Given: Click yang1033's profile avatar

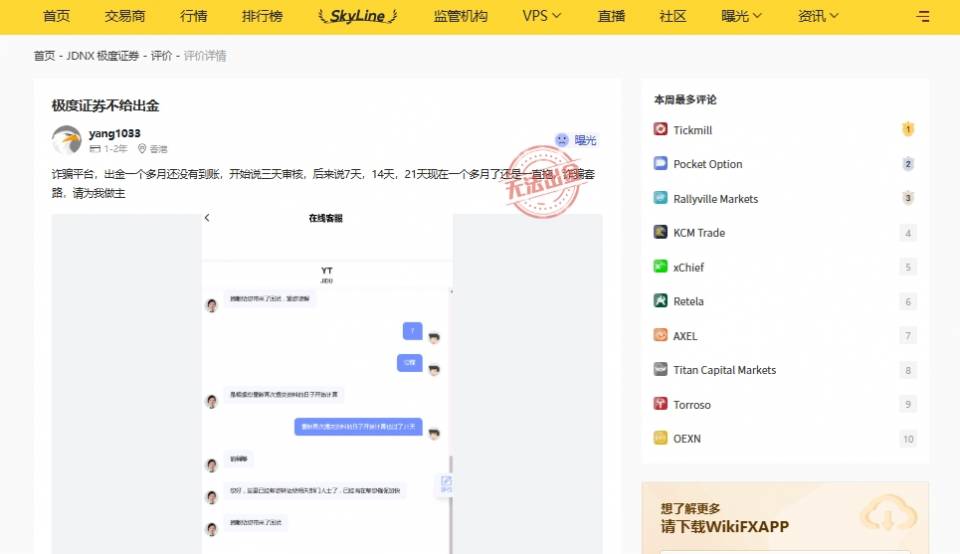Looking at the screenshot, I should click(67, 140).
